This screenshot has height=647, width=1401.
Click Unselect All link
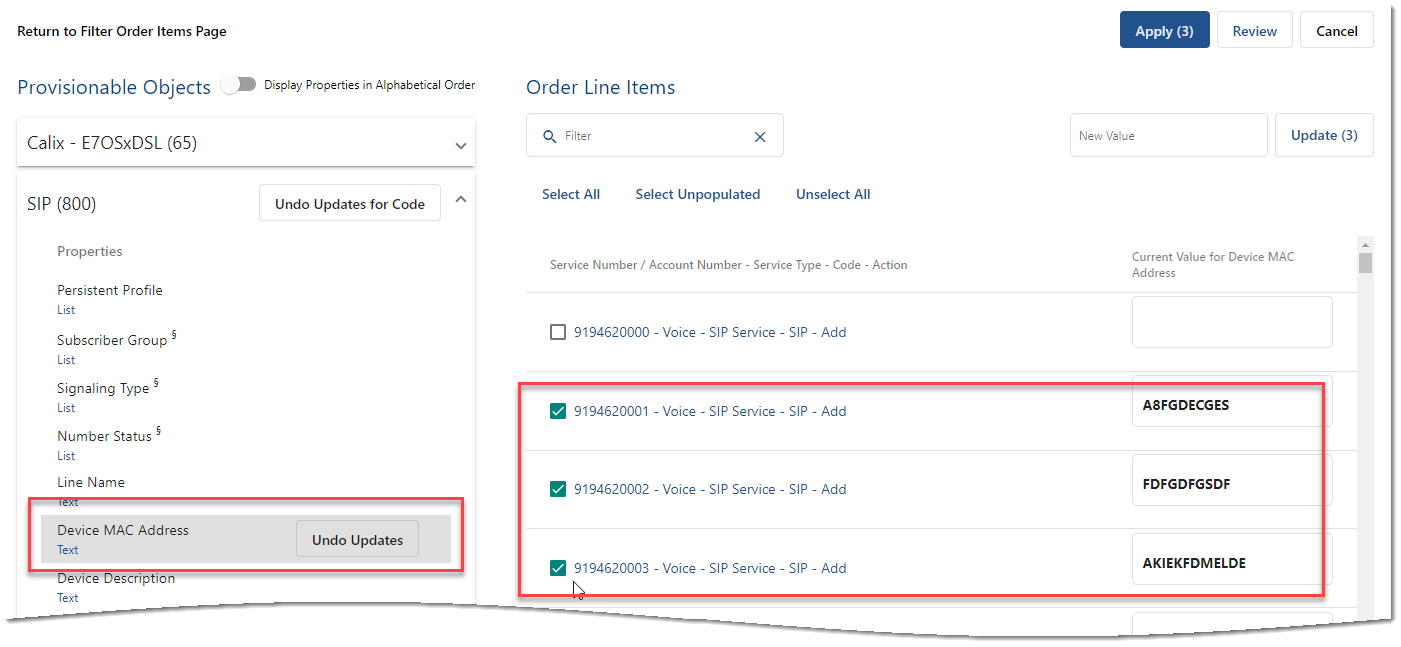(x=833, y=194)
